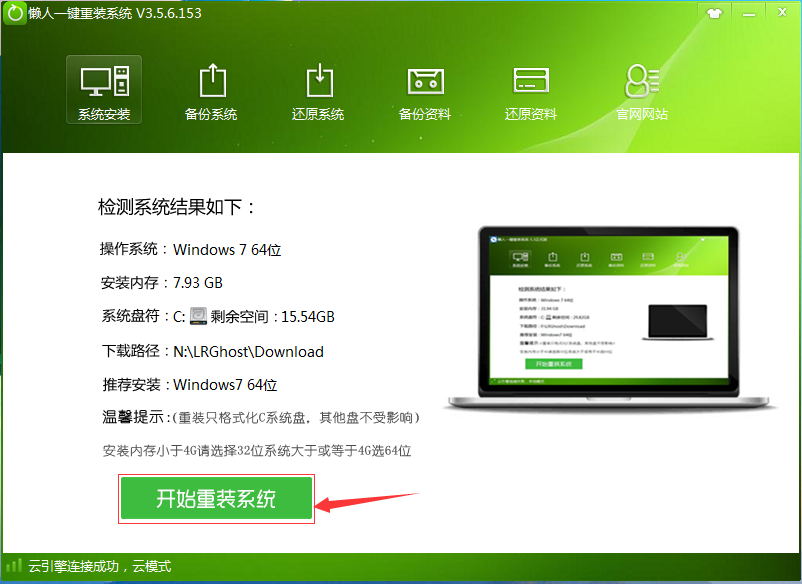
Task: Open 还原资料 via its card icon
Action: point(530,80)
